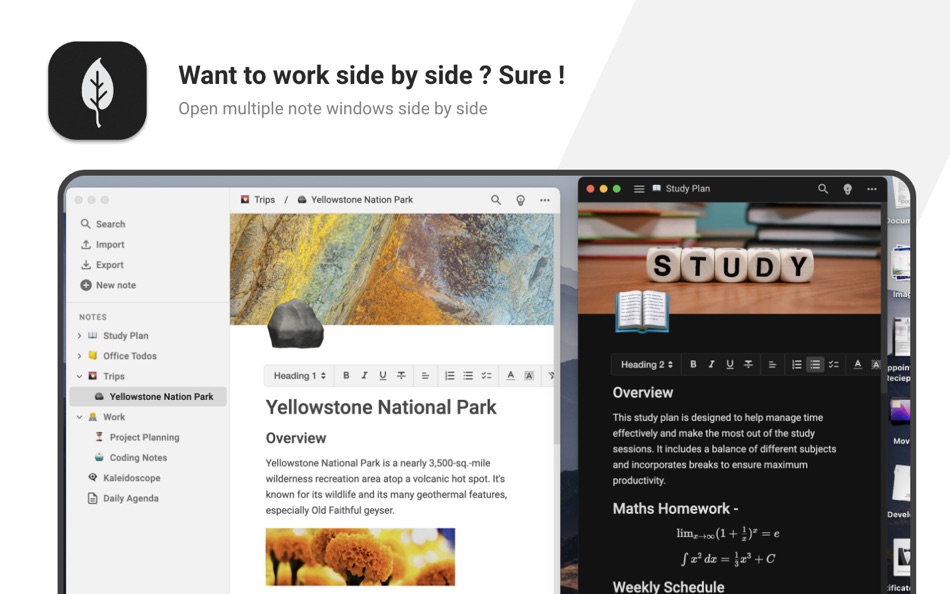Insert bullet list in Yellowstone toolbar
Screen dimensions: 950x594
[x=468, y=376]
